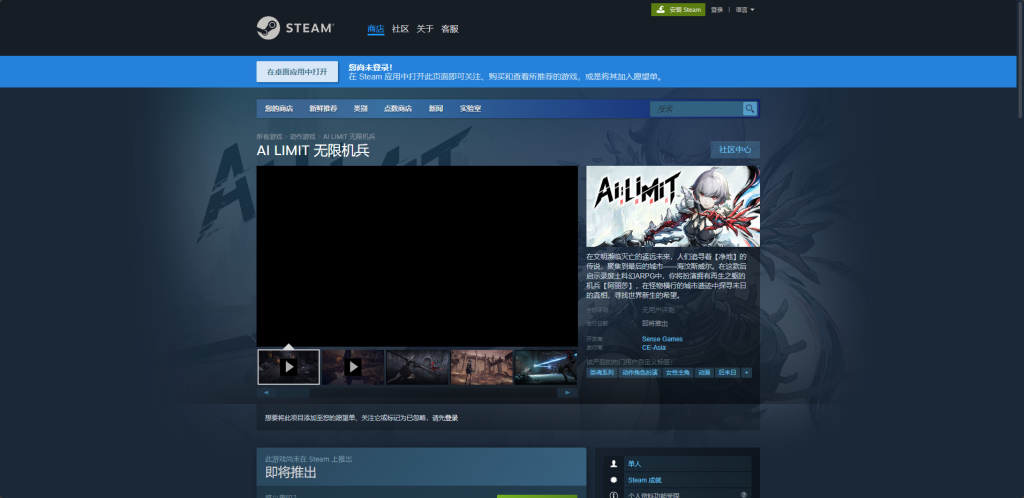Image resolution: width=1024 pixels, height=498 pixels.
Task: Select the fifth screenshot thumbnail
Action: [x=546, y=367]
